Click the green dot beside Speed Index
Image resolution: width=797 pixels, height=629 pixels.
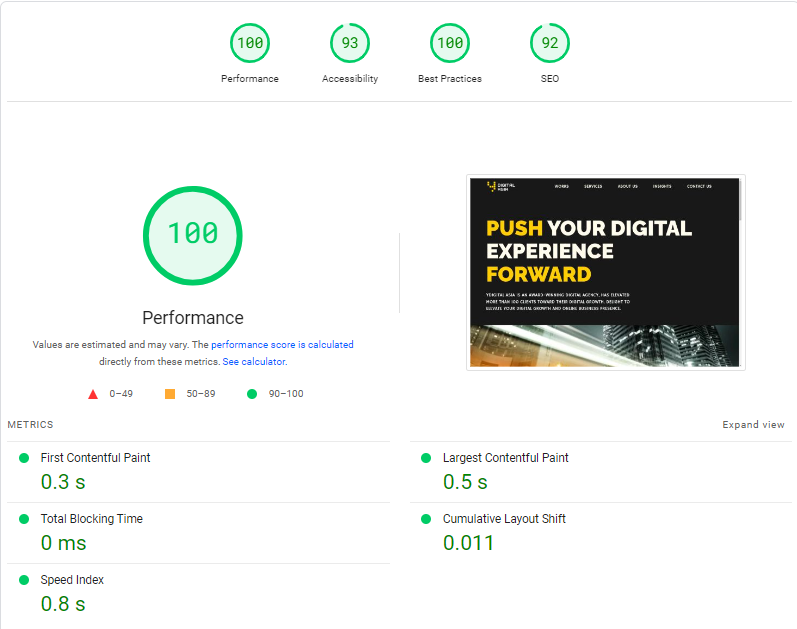(24, 580)
